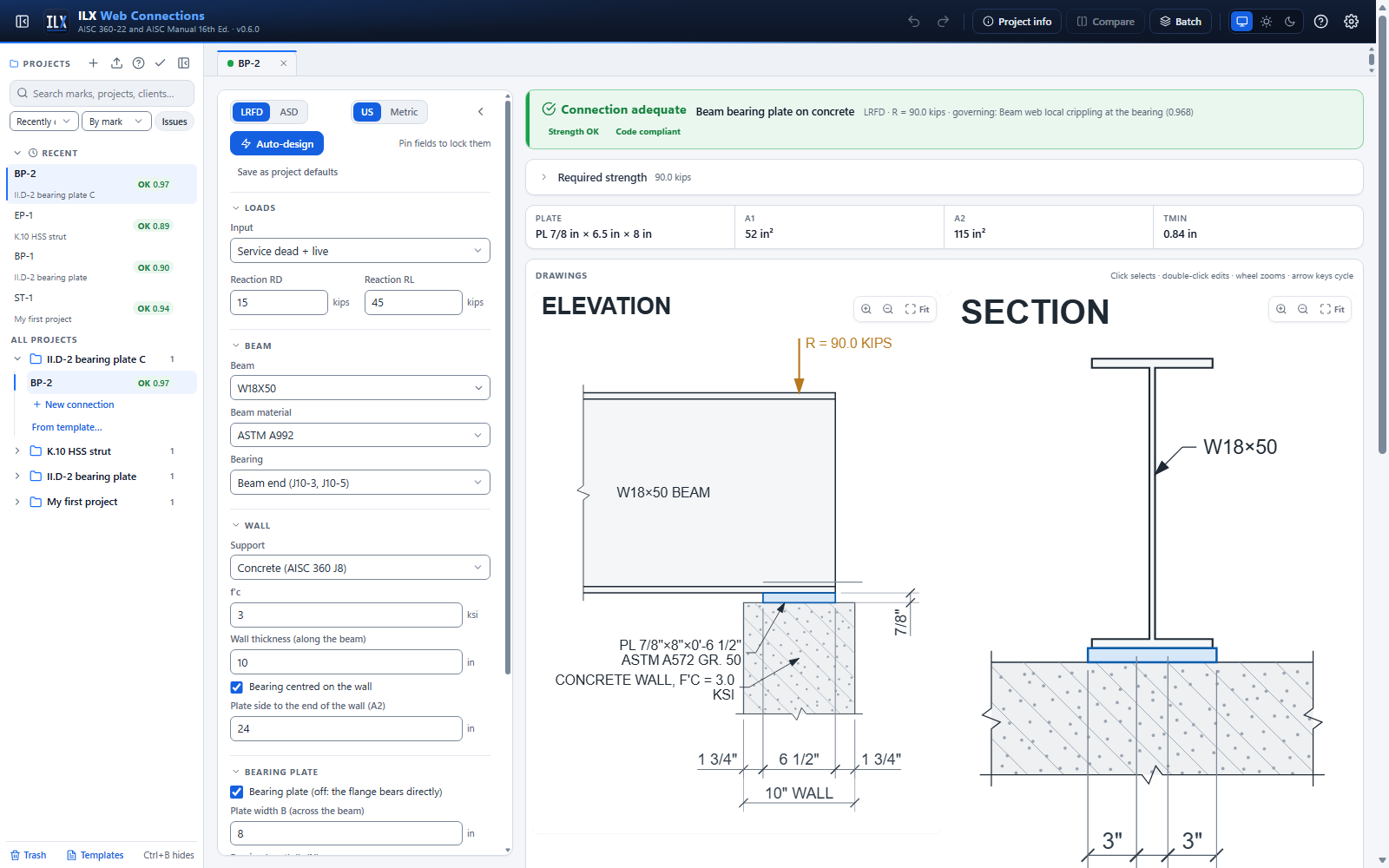Run Auto-design

[277, 143]
